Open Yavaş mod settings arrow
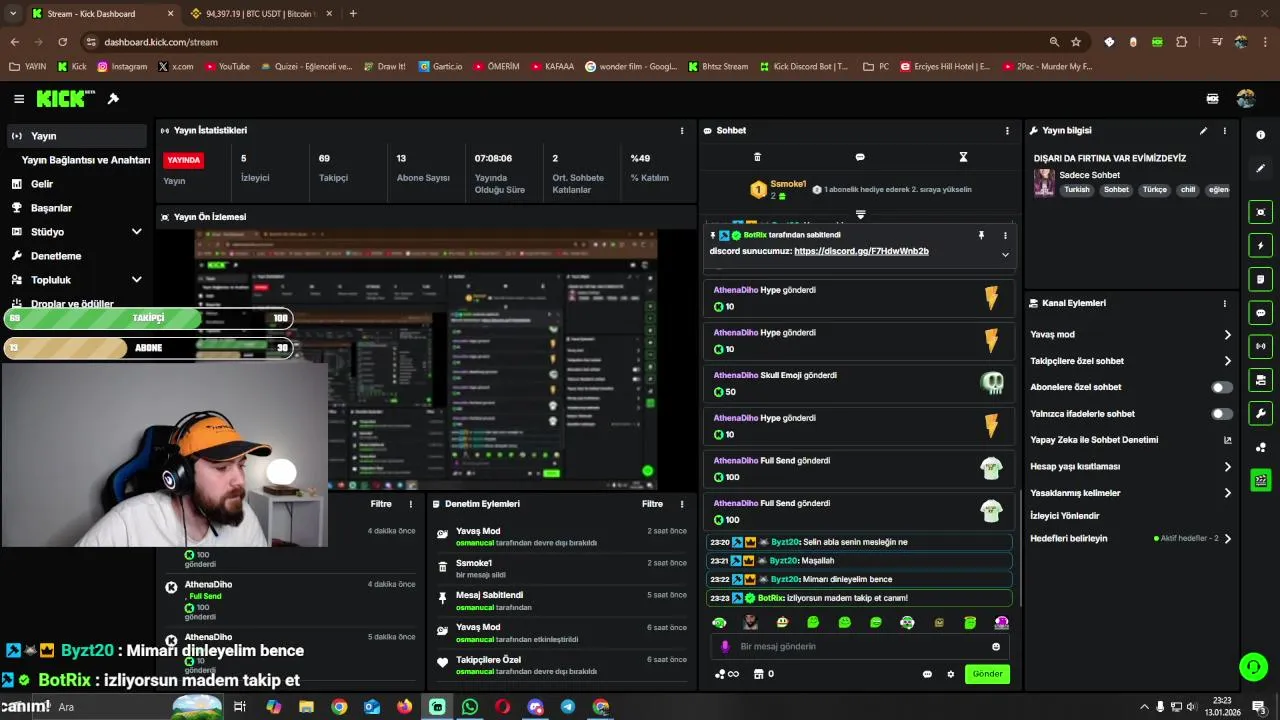The image size is (1280, 720). (1227, 335)
